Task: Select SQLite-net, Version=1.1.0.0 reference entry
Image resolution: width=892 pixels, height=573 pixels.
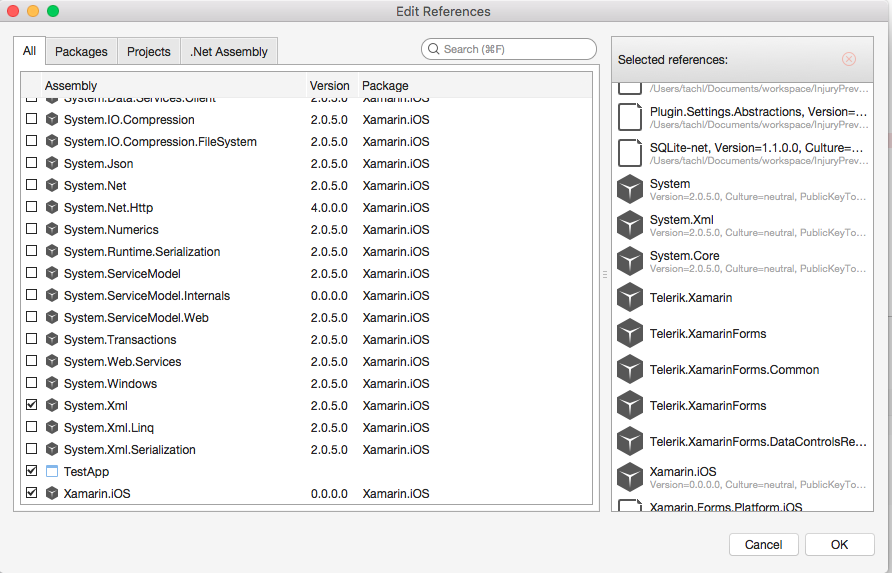Action: [x=743, y=153]
